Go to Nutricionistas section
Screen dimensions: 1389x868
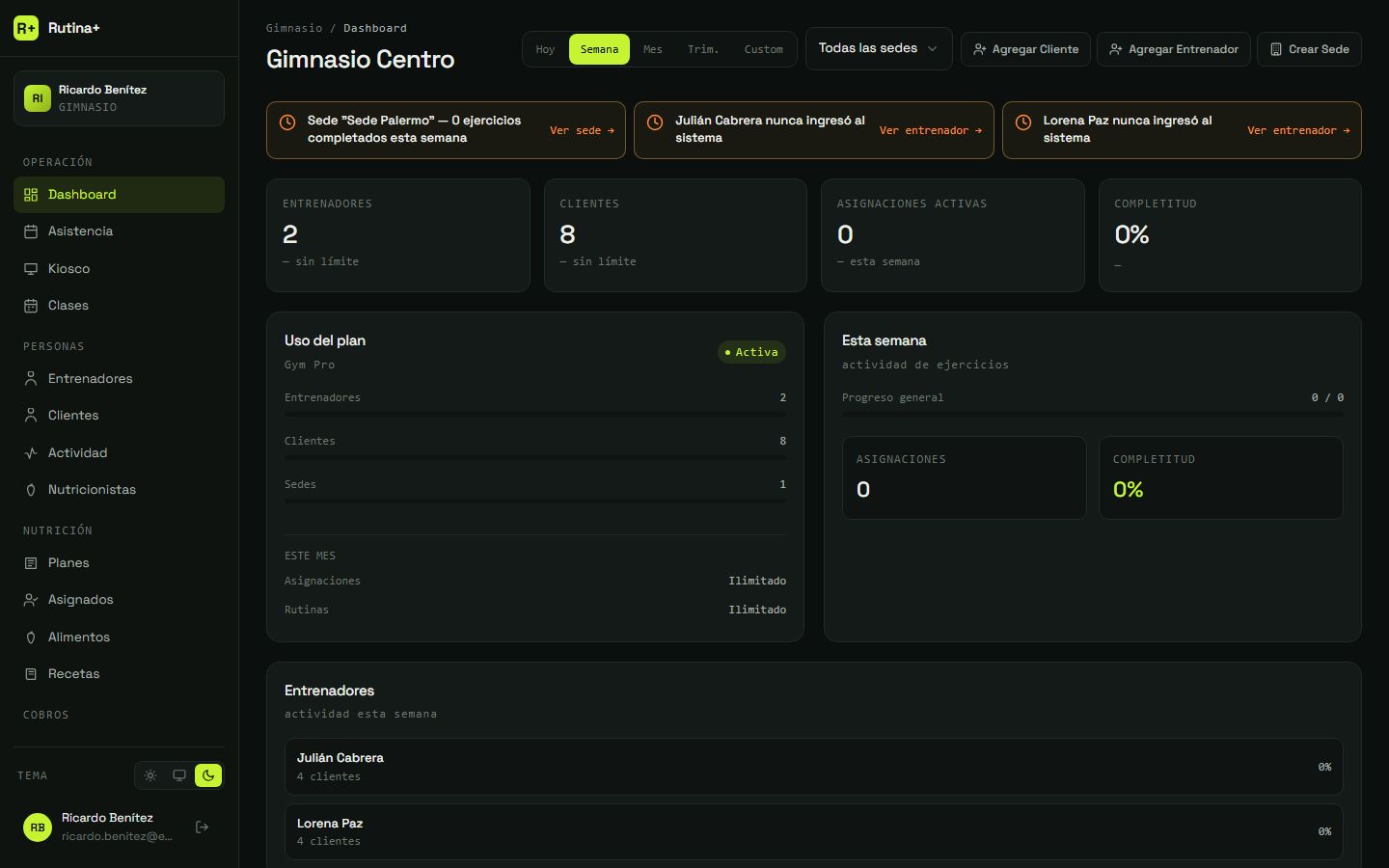pos(119,490)
